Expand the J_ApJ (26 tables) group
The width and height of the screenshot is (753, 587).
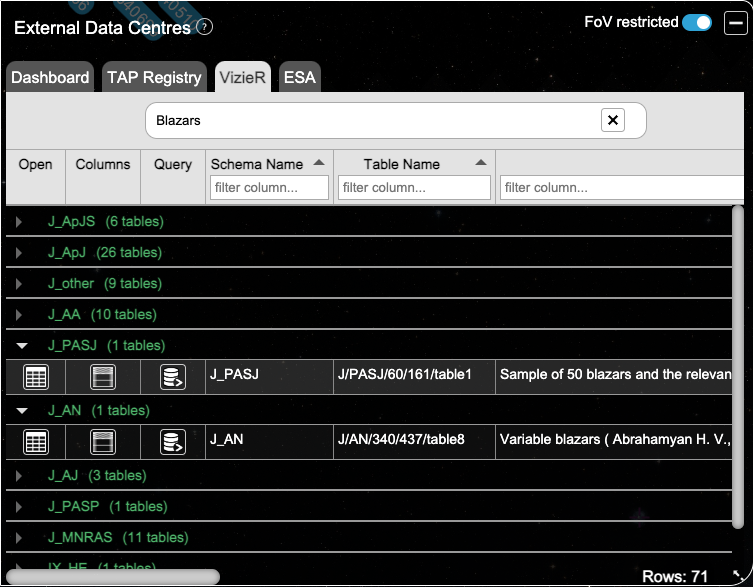(x=18, y=253)
